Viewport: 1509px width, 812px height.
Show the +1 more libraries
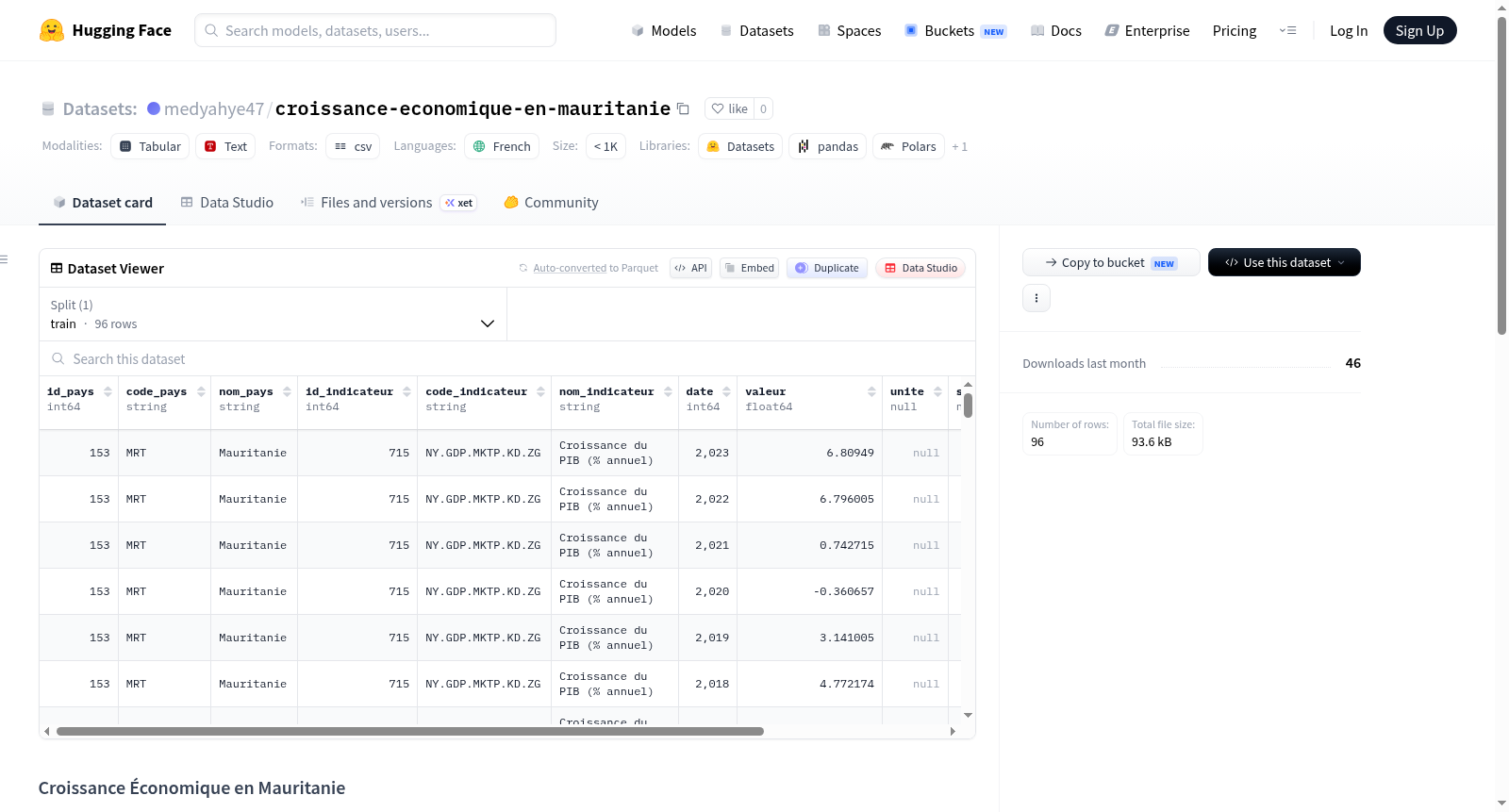click(959, 146)
